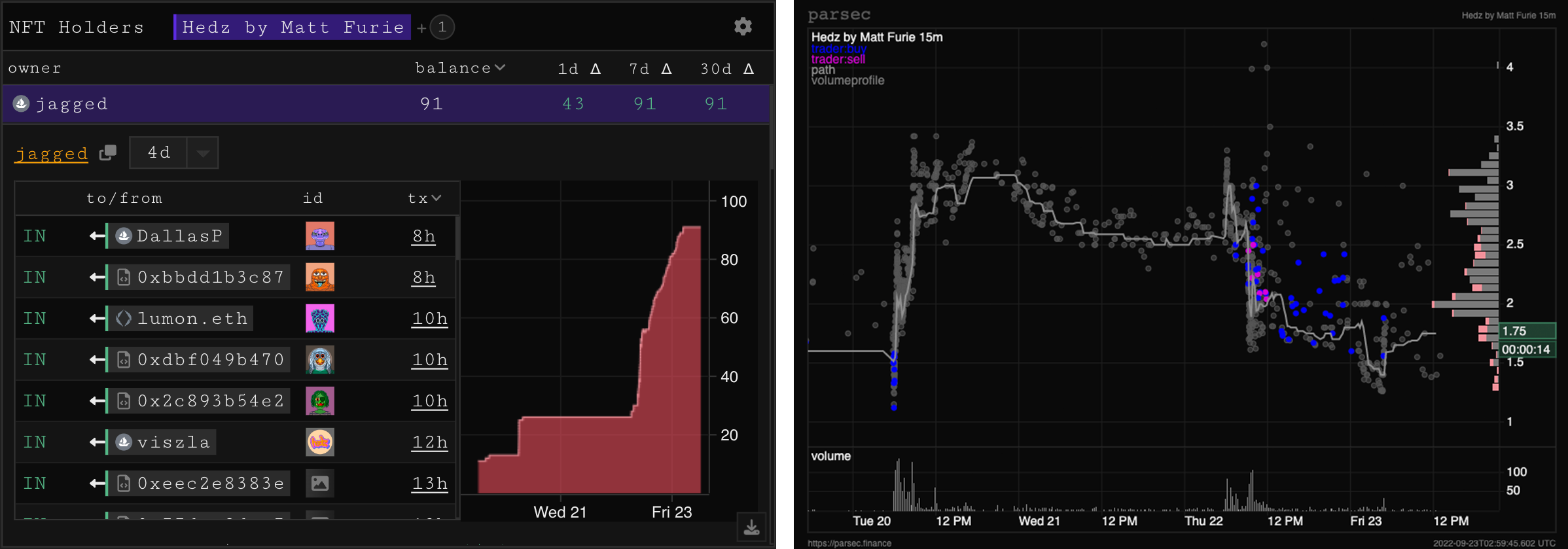Open the 13h transaction link for 0xeec2e8383e
1568x549 pixels.
coord(429,484)
